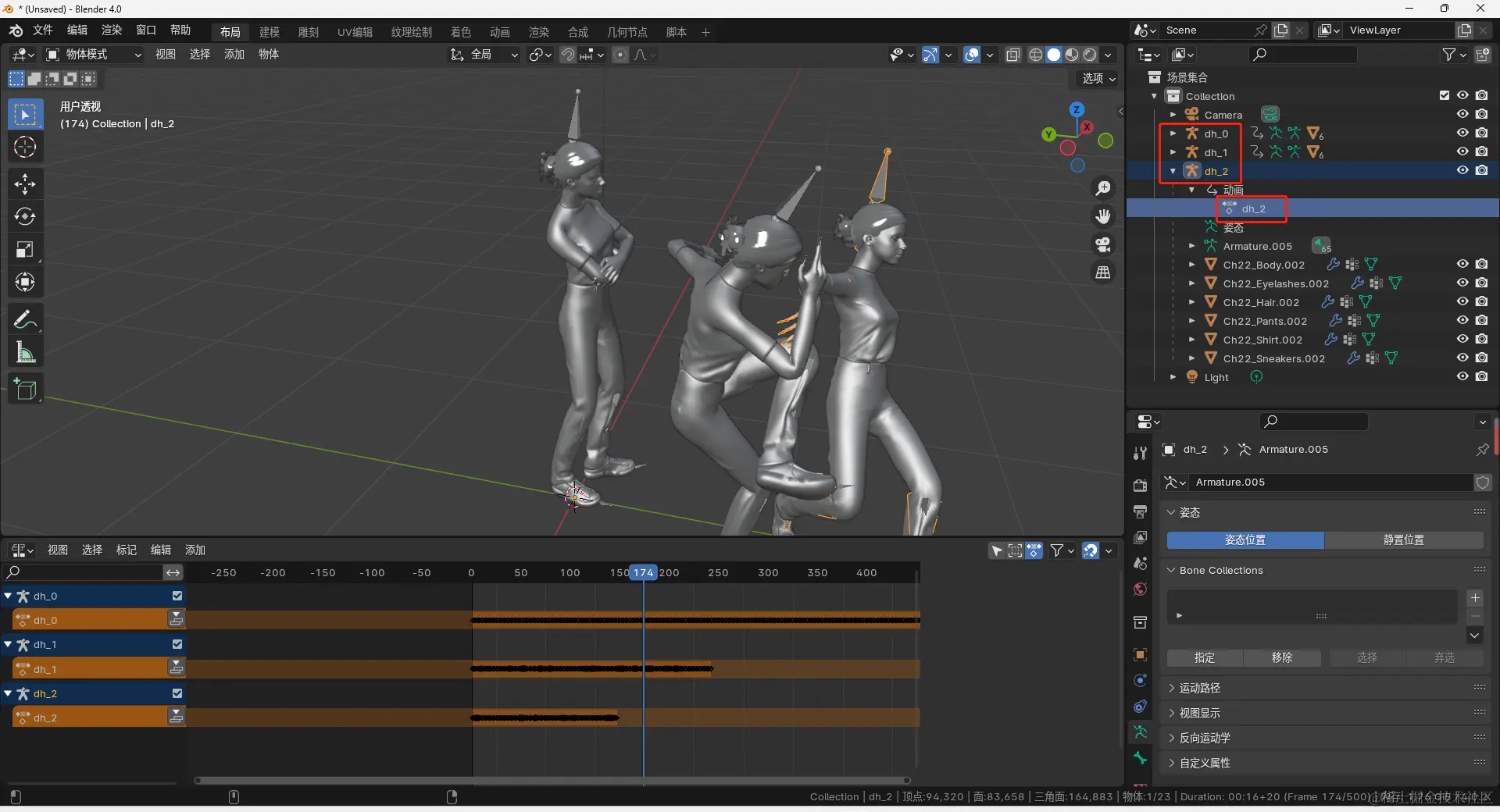Pick the Measure tool
This screenshot has width=1500, height=812.
tap(25, 353)
